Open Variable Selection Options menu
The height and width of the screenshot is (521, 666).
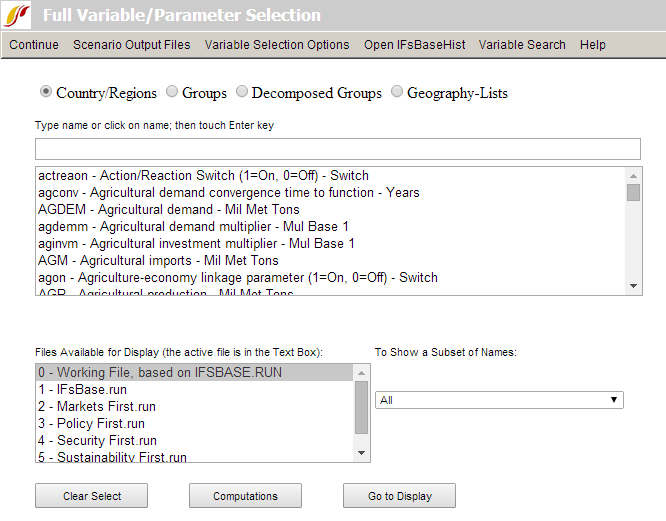tap(277, 45)
